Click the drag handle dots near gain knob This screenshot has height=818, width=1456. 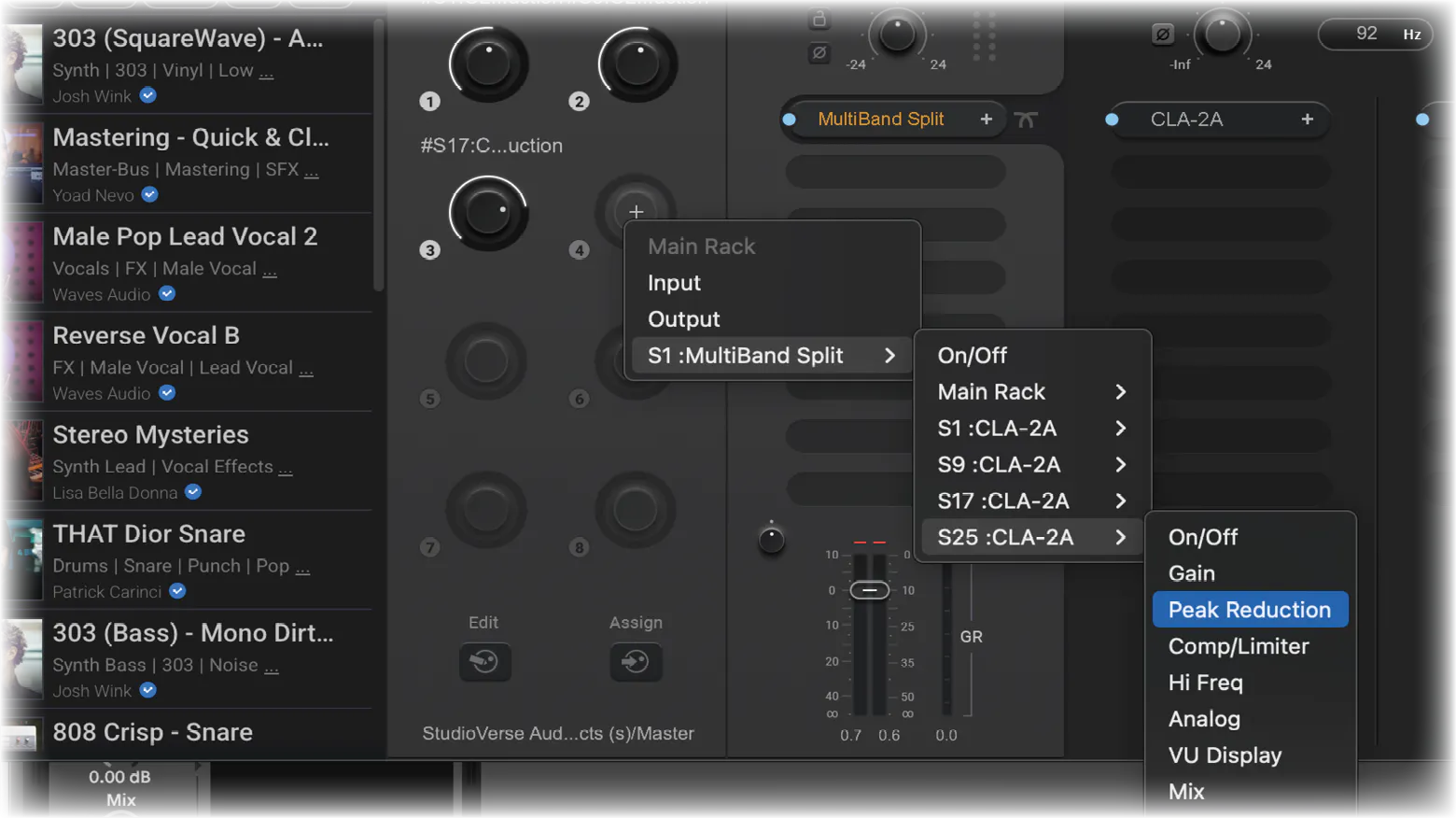(x=985, y=36)
